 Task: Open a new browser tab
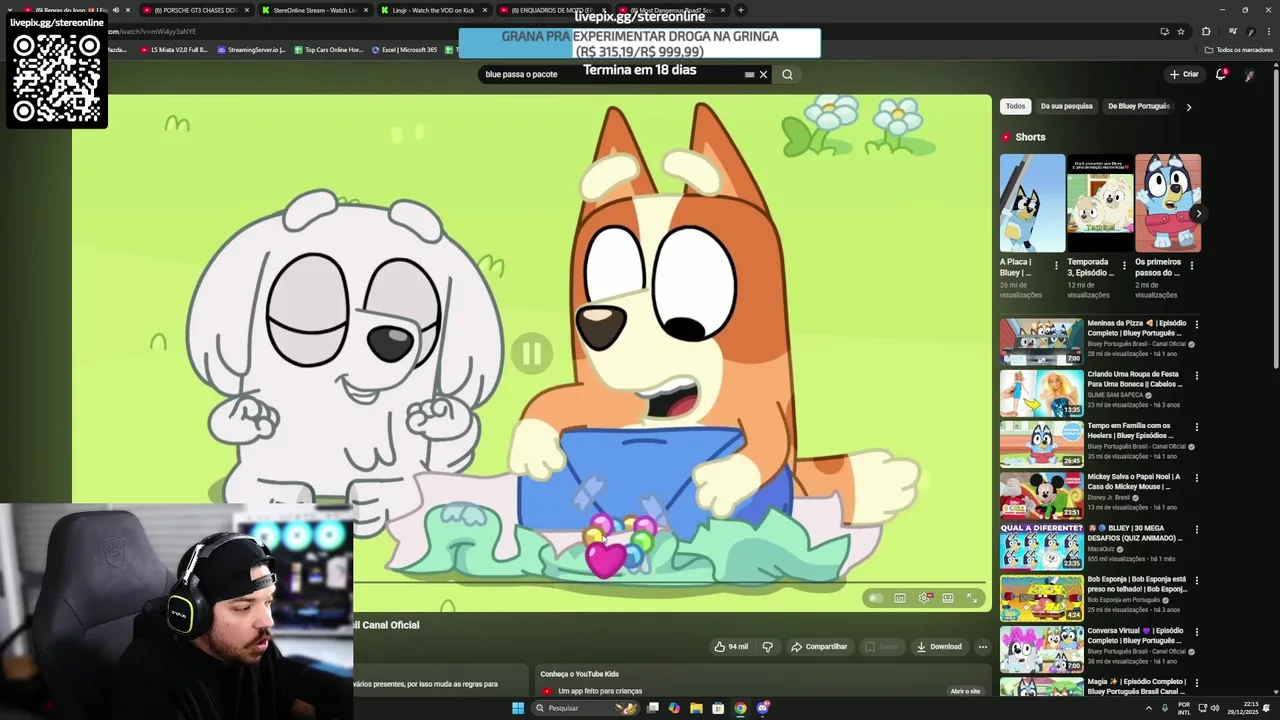tap(740, 10)
